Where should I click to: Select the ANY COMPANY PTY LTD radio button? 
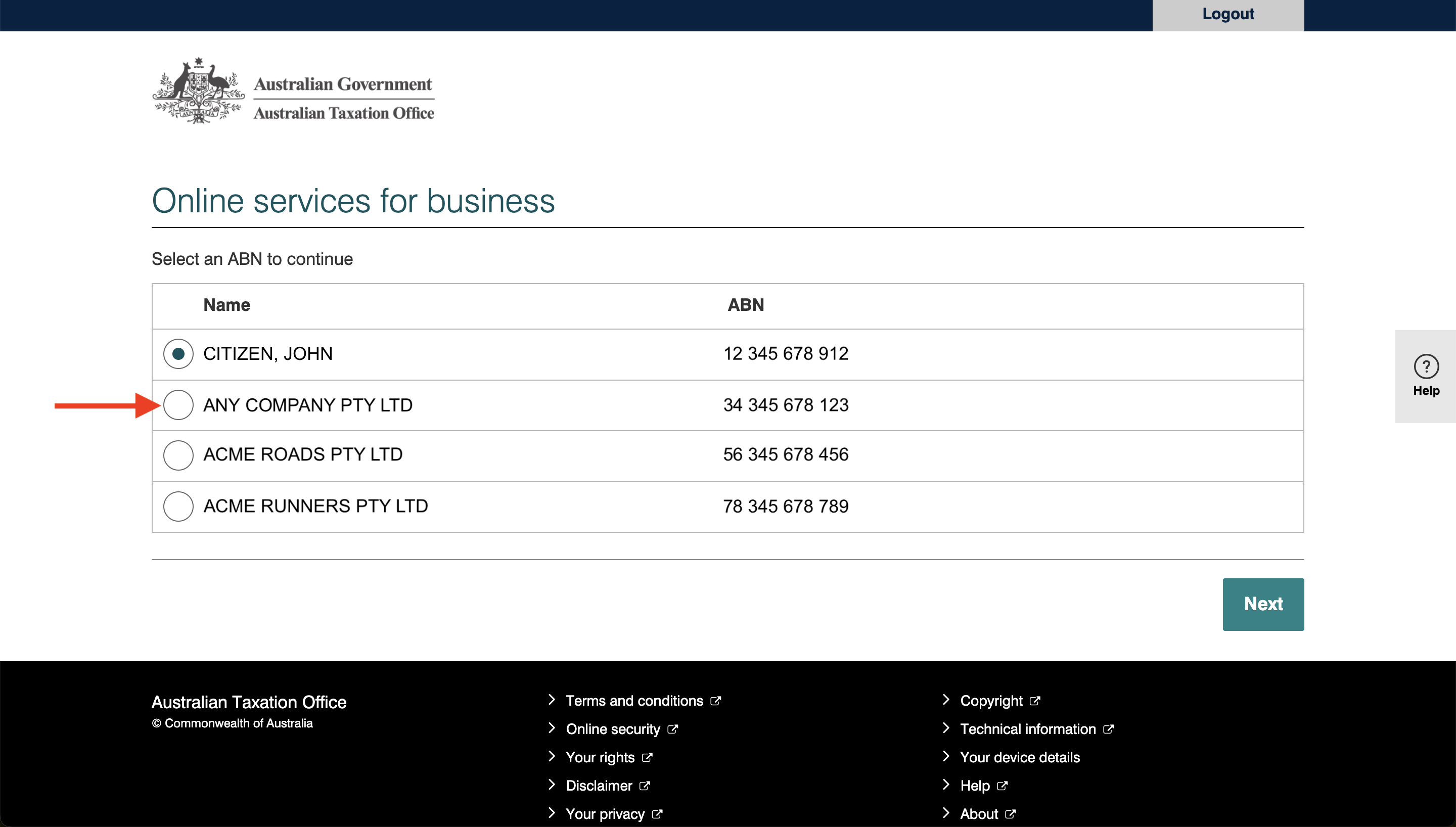(x=178, y=405)
